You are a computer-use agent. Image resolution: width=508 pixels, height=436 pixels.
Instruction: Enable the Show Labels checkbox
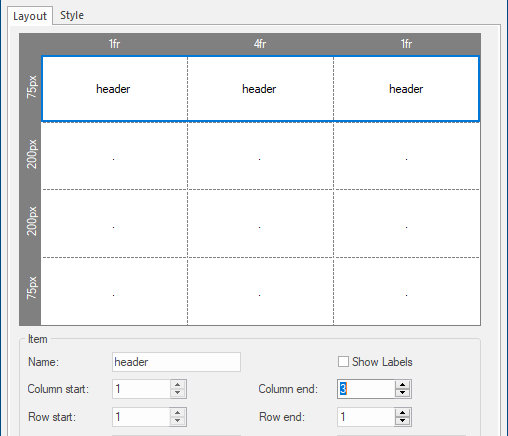point(343,362)
